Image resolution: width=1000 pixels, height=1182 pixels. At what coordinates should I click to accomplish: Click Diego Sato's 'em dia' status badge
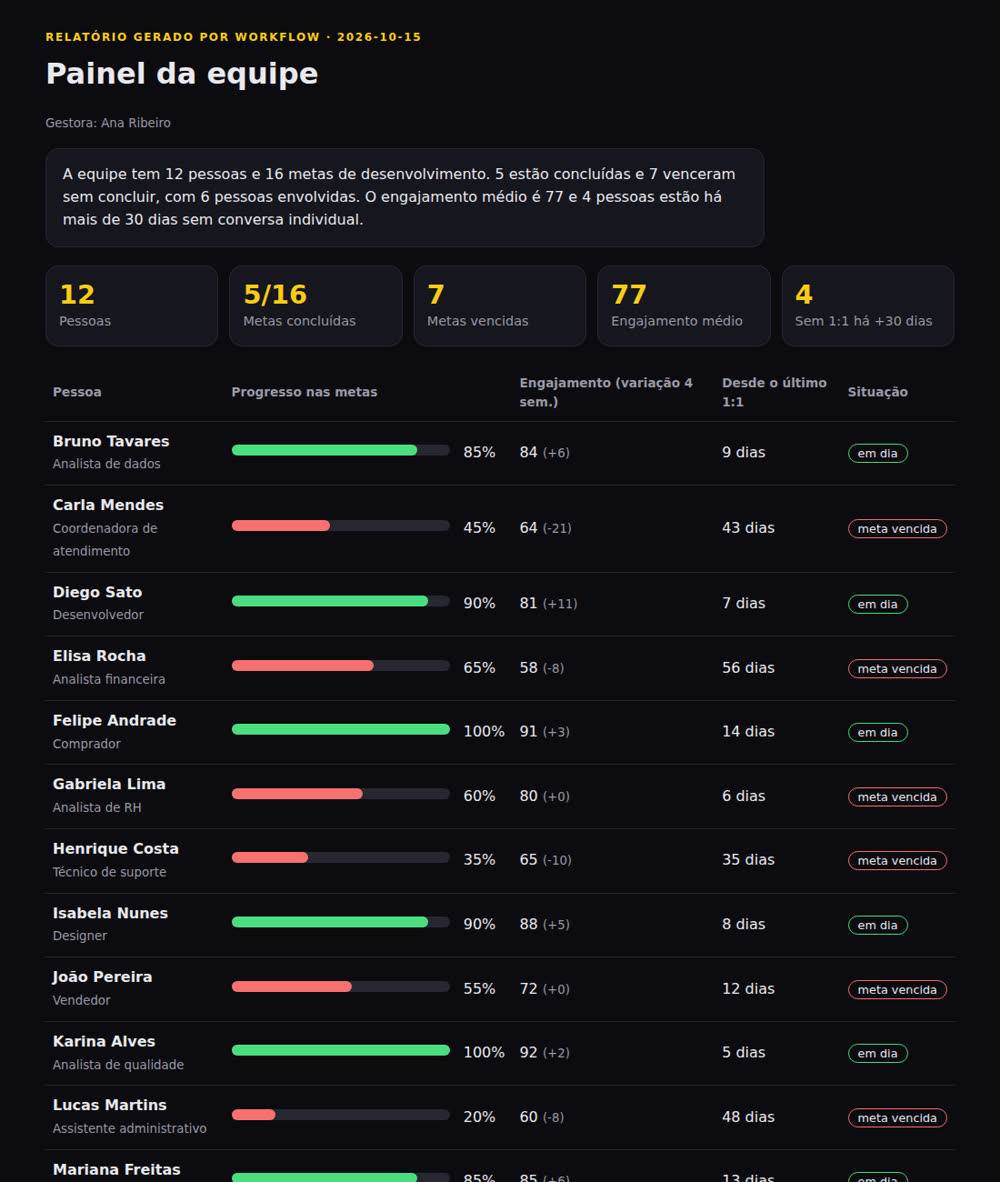pos(878,604)
